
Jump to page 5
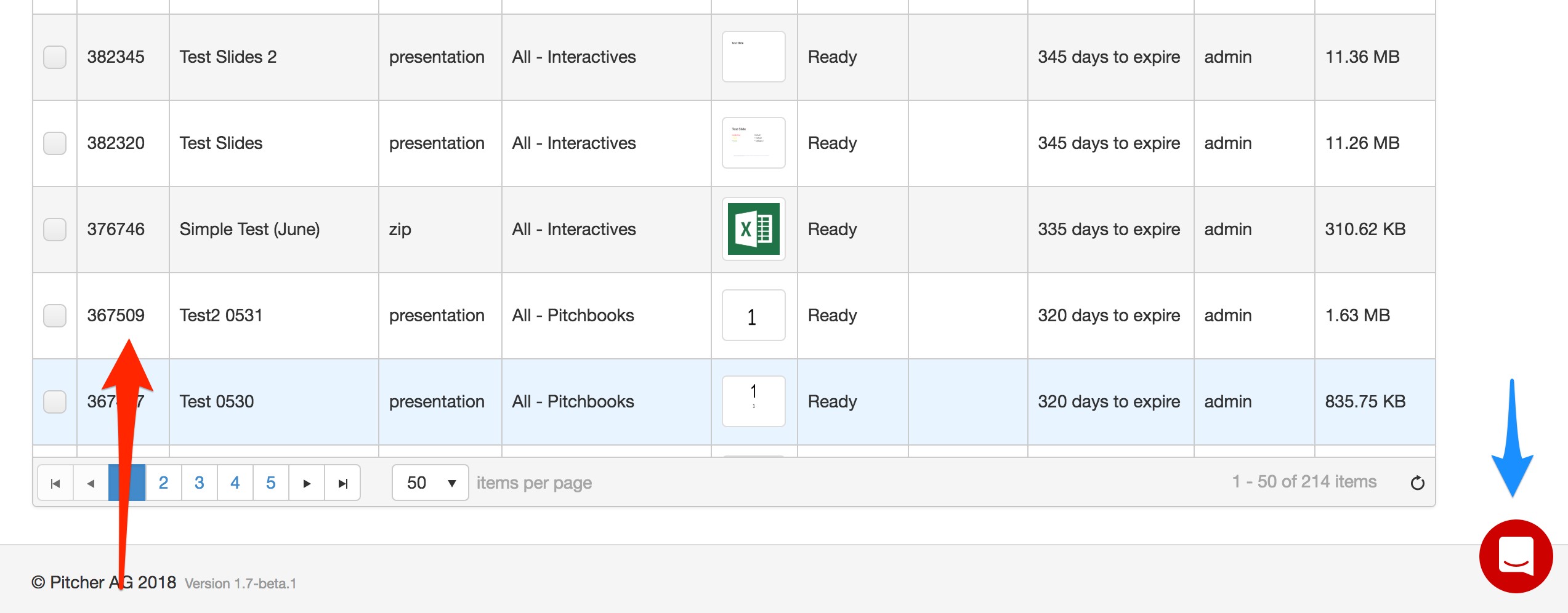(x=270, y=483)
